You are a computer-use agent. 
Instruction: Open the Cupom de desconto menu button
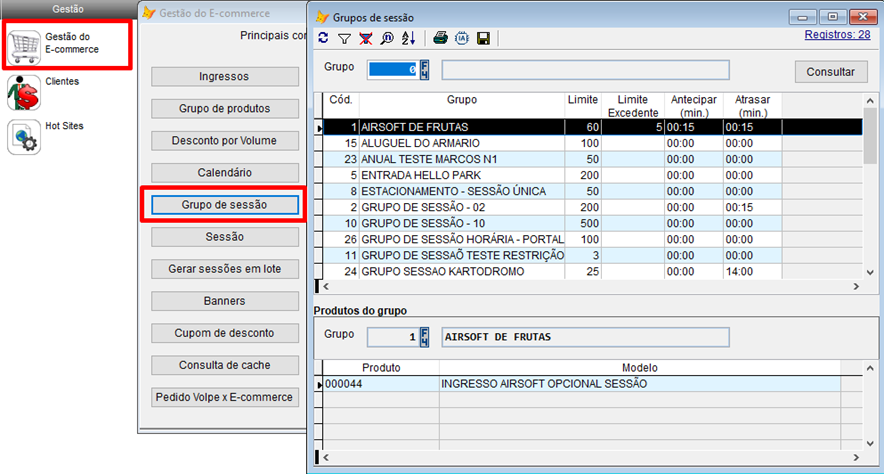[x=225, y=333]
